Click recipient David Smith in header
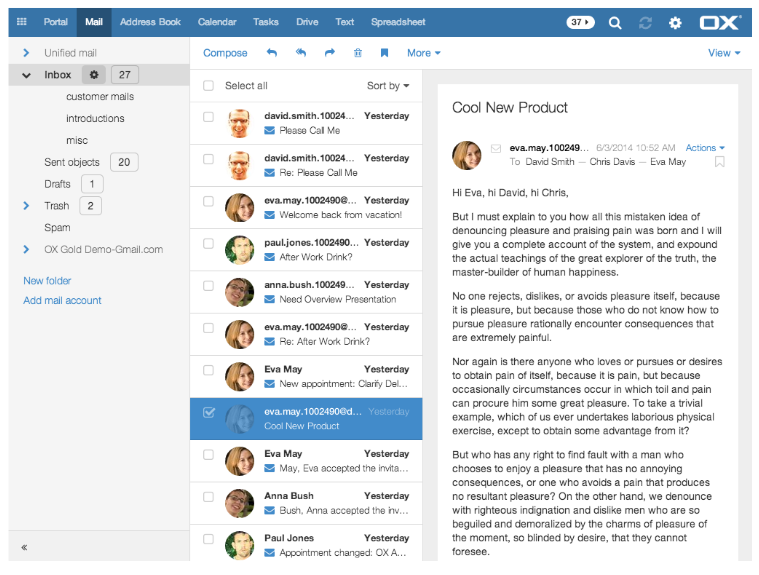759x575 pixels. [550, 162]
